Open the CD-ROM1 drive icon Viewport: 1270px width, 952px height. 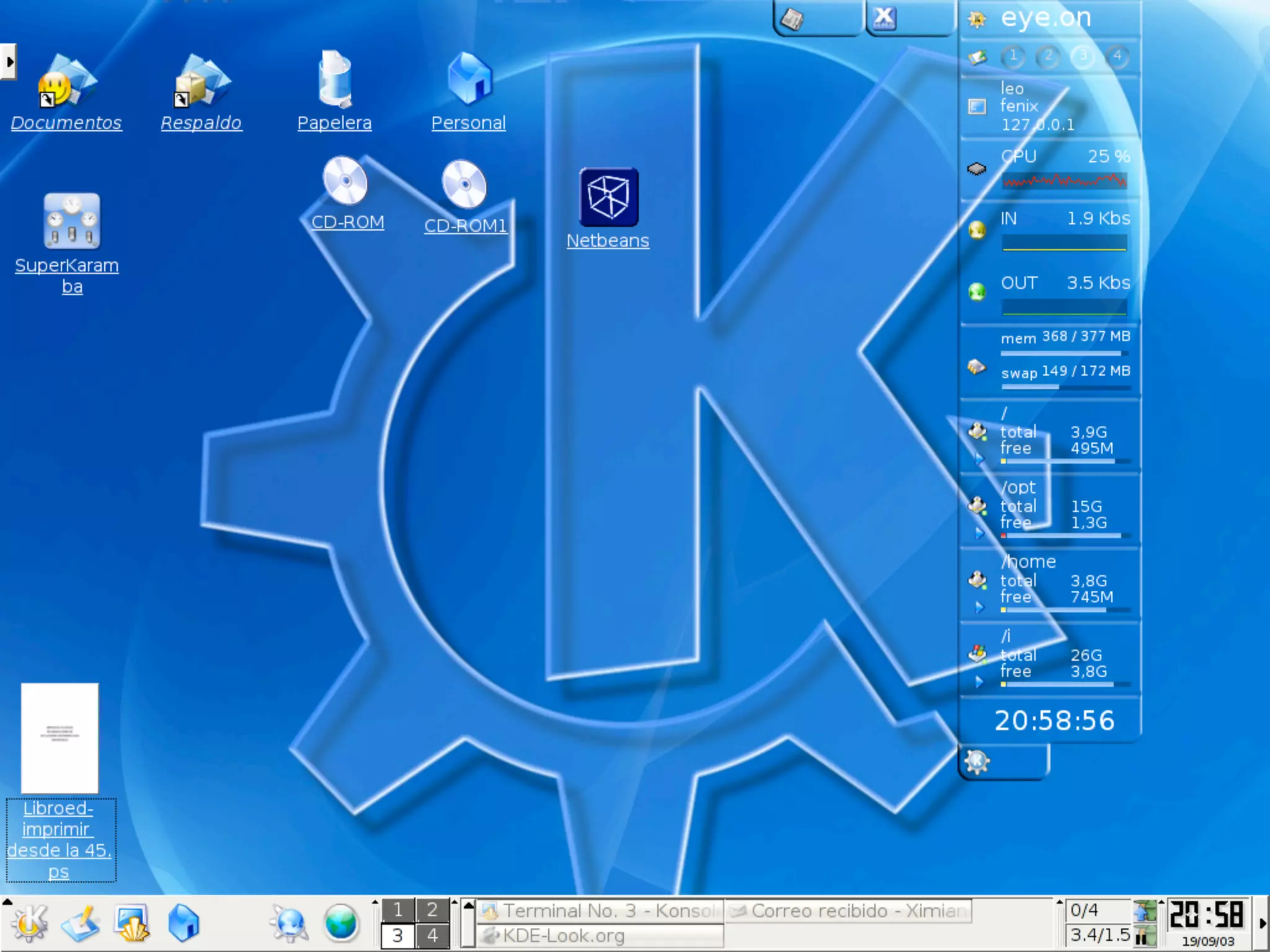click(x=464, y=185)
